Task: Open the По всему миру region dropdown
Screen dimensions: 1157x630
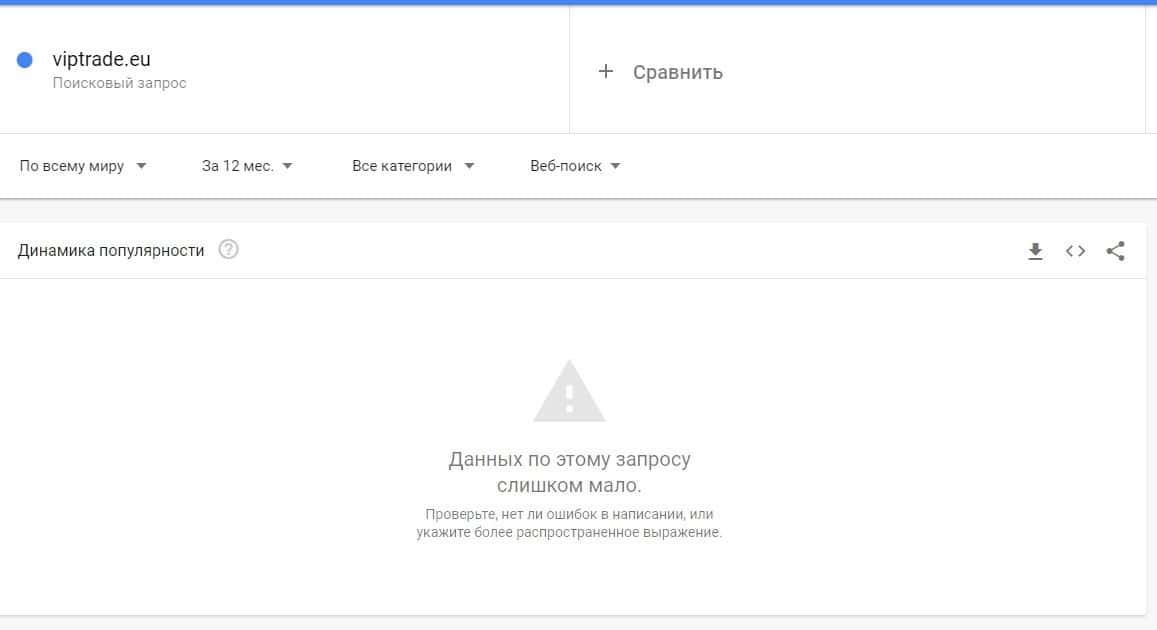Action: 83,166
